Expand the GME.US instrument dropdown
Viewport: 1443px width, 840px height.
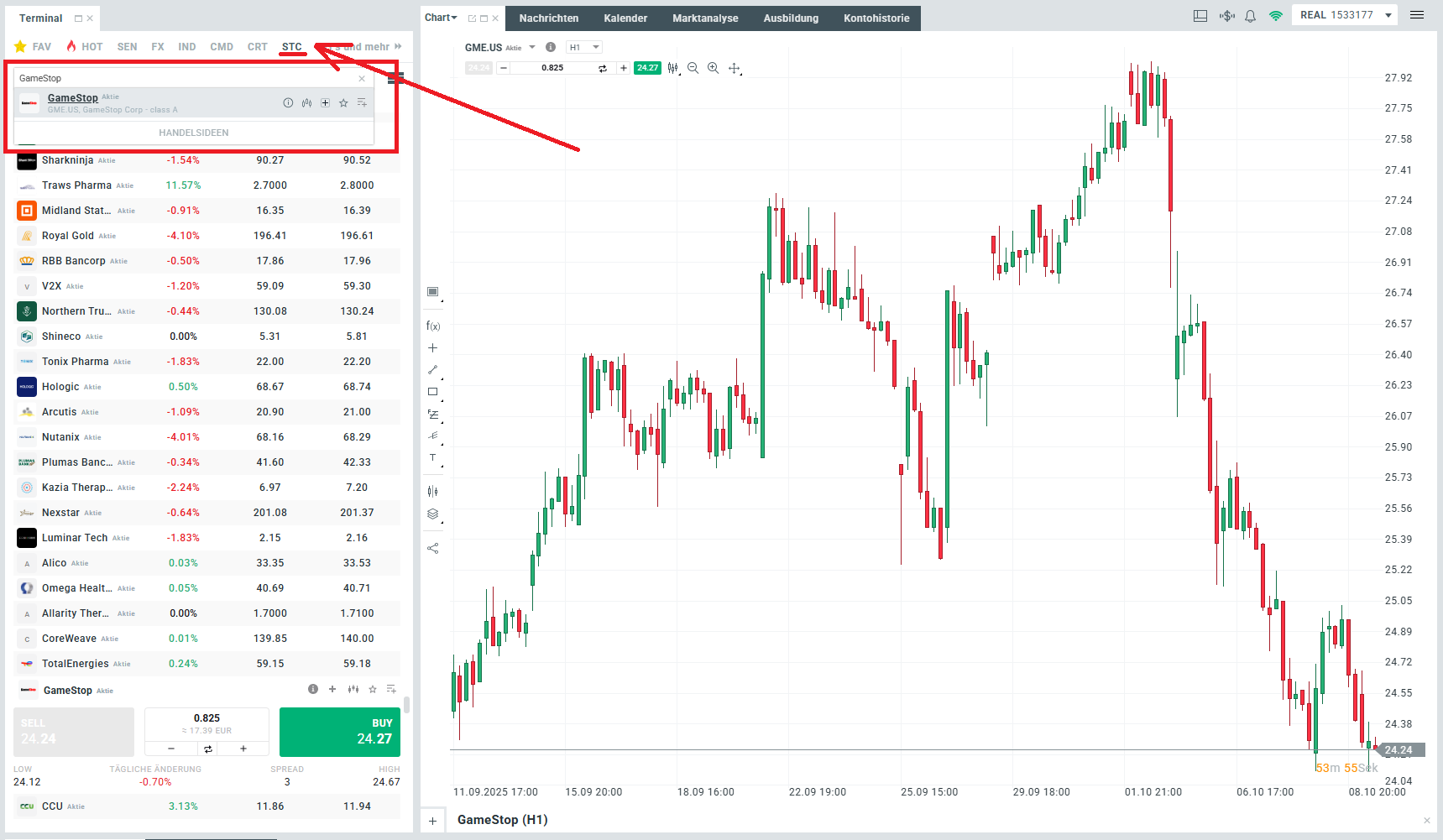point(533,47)
